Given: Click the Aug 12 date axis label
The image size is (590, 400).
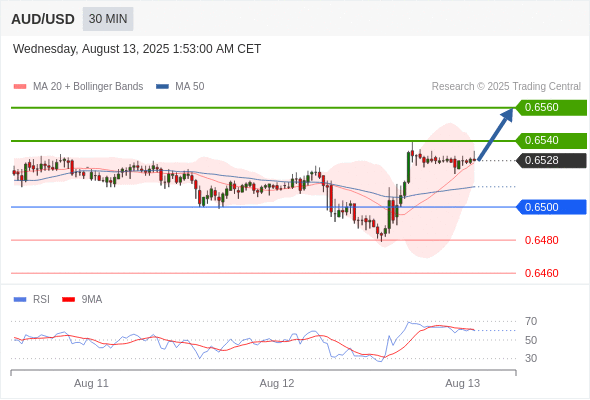Looking at the screenshot, I should [277, 383].
